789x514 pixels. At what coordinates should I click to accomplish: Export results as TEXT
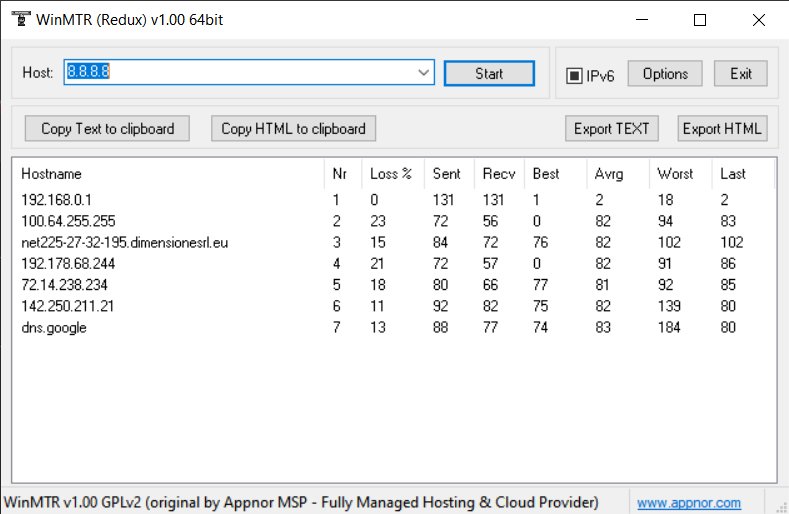coord(611,129)
